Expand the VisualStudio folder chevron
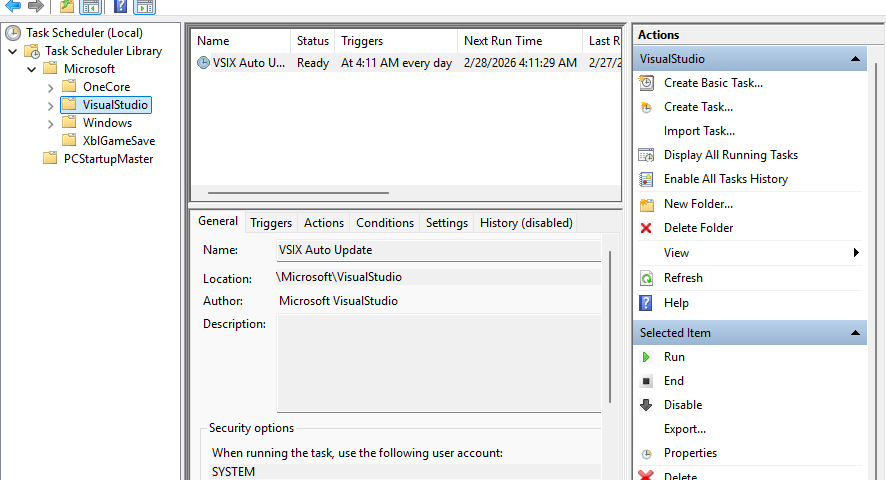Image resolution: width=886 pixels, height=480 pixels. (50, 106)
